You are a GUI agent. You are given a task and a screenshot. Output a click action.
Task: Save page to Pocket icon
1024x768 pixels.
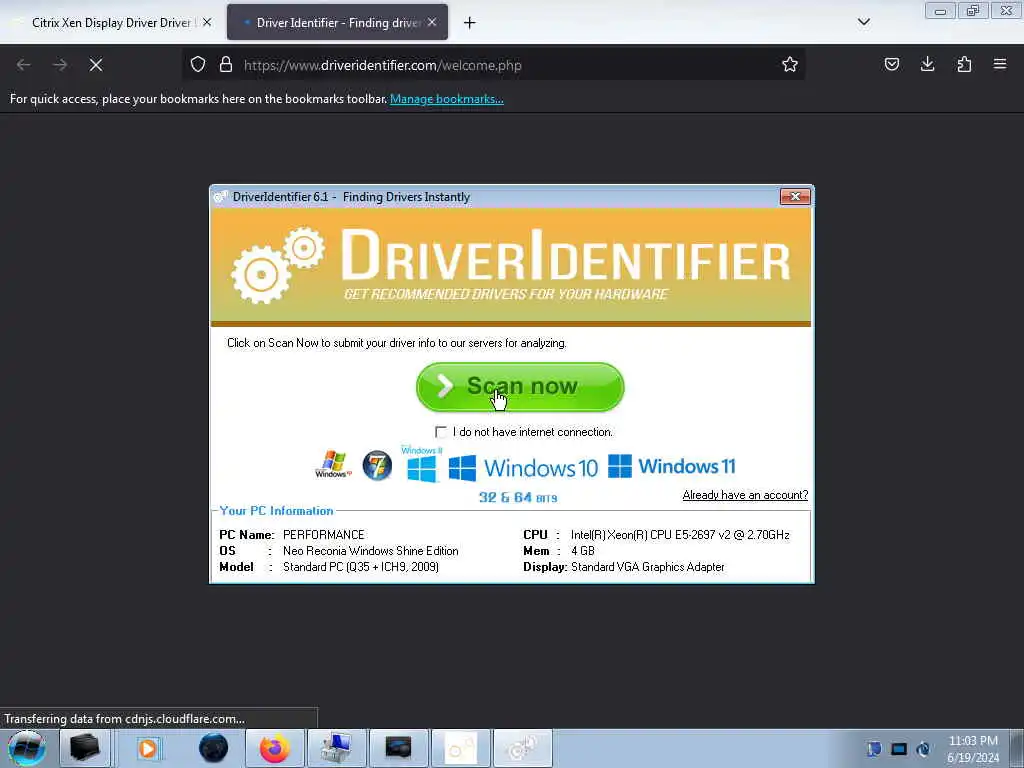(891, 64)
